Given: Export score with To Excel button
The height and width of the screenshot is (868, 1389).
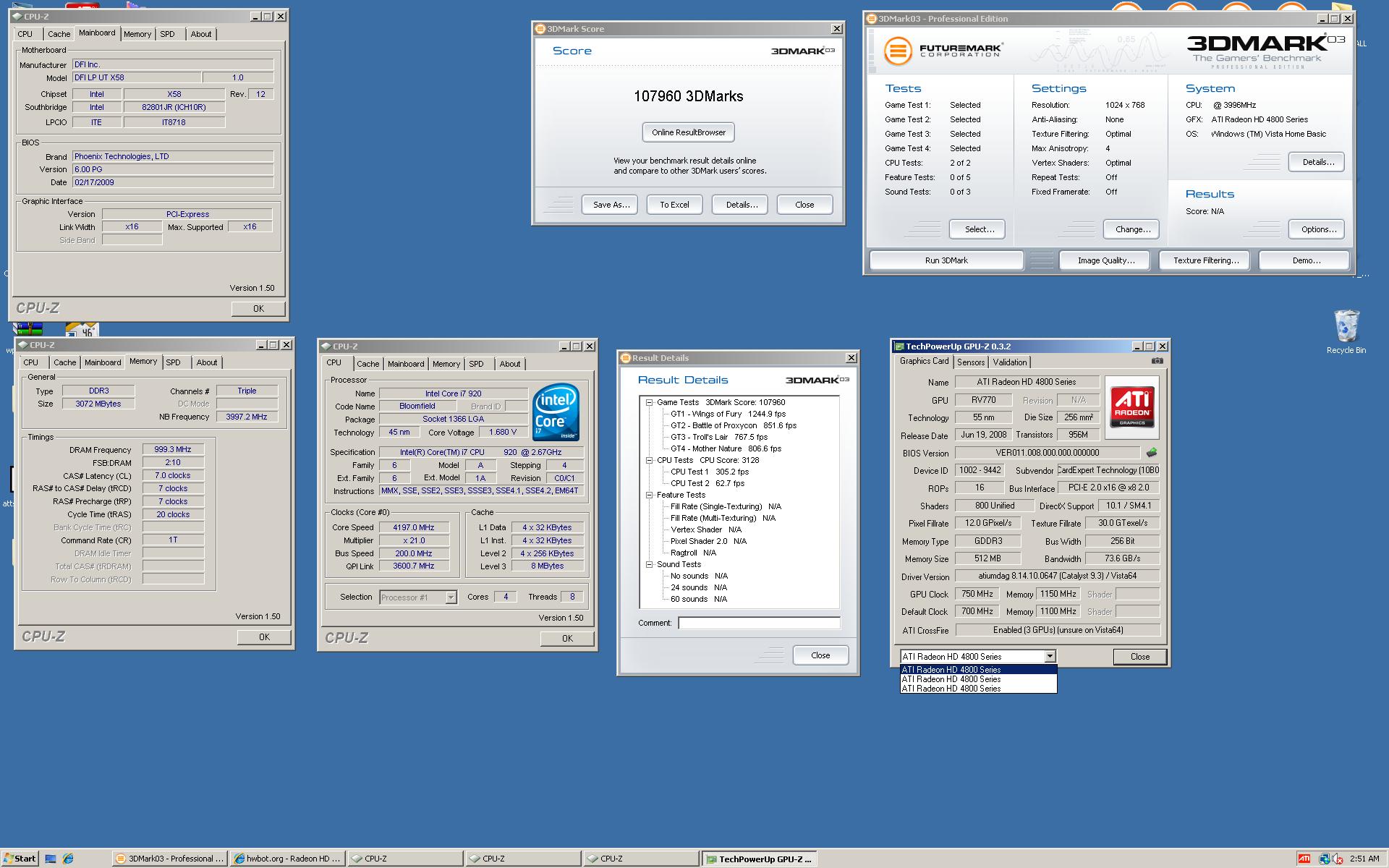Looking at the screenshot, I should click(x=674, y=205).
